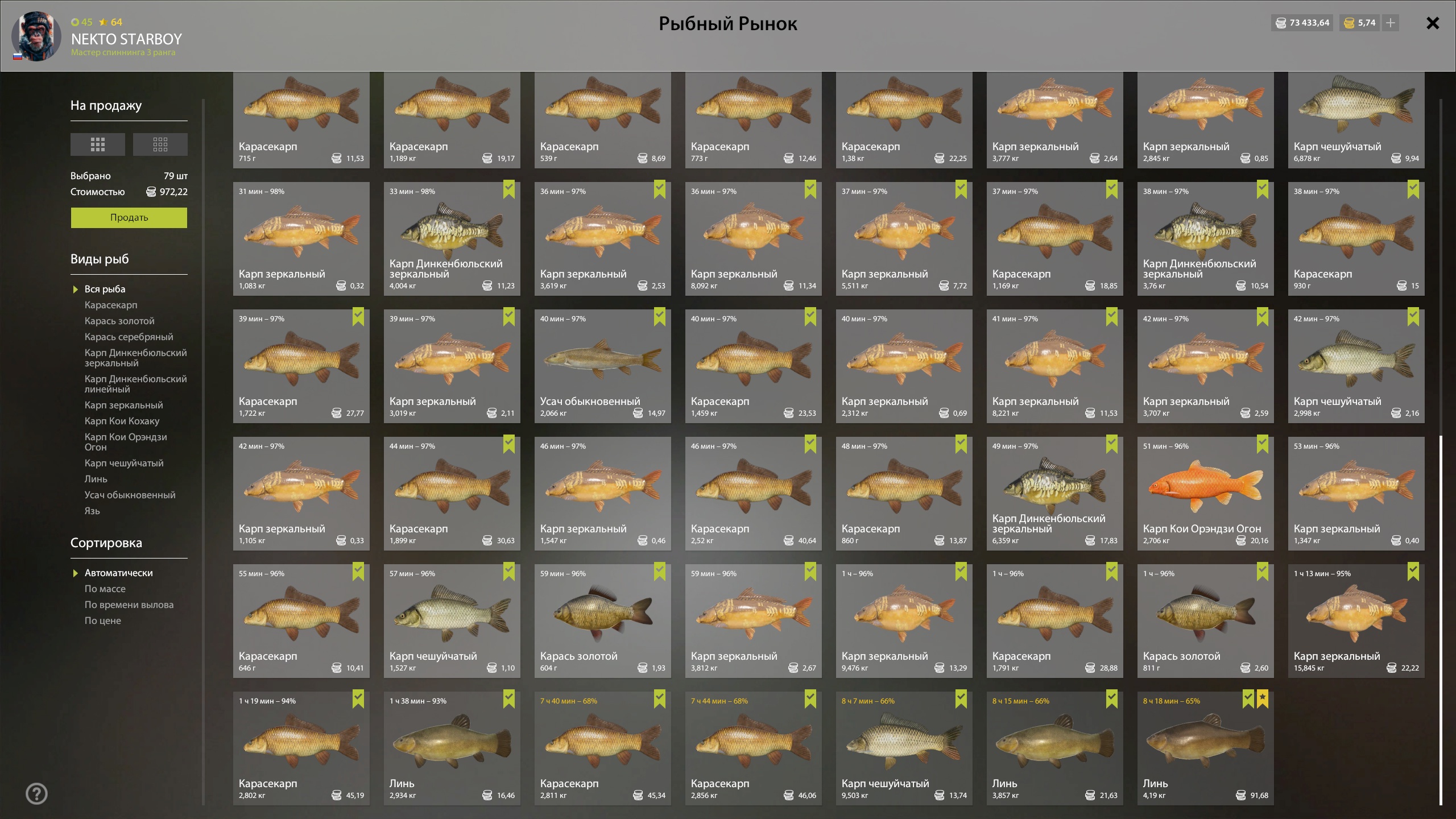The height and width of the screenshot is (819, 1456).
Task: Sort fish by price (По цене)
Action: click(x=103, y=621)
